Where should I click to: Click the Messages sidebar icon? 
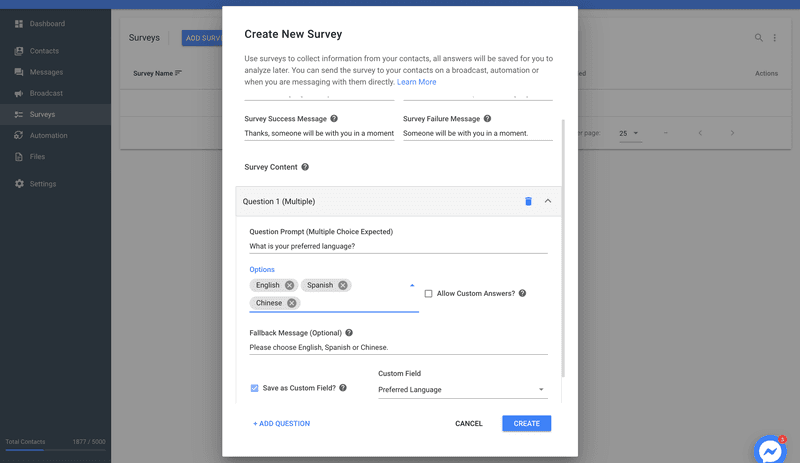(19, 72)
